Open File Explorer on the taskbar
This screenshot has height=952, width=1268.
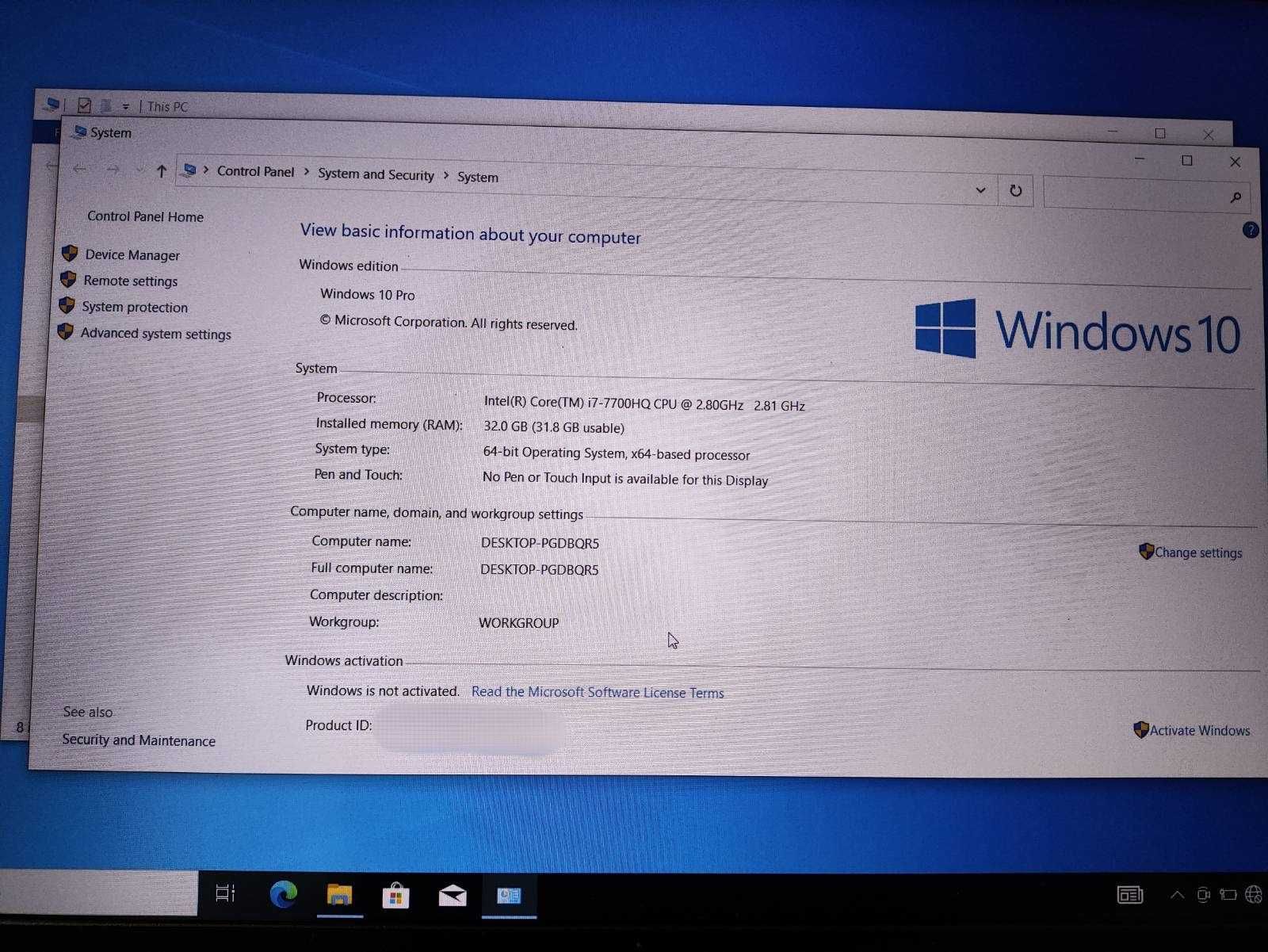tap(339, 895)
